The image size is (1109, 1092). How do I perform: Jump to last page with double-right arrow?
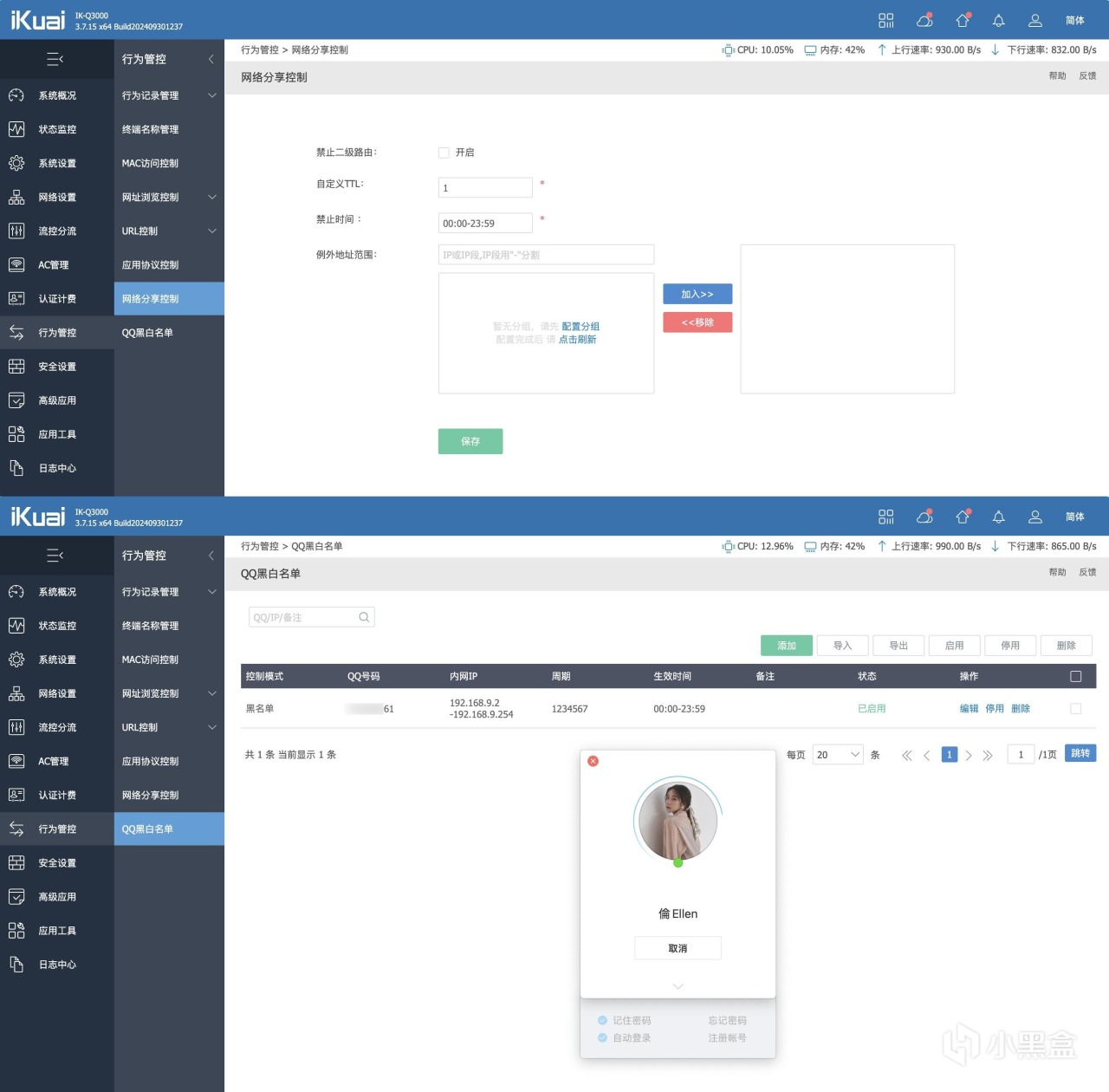click(x=988, y=755)
